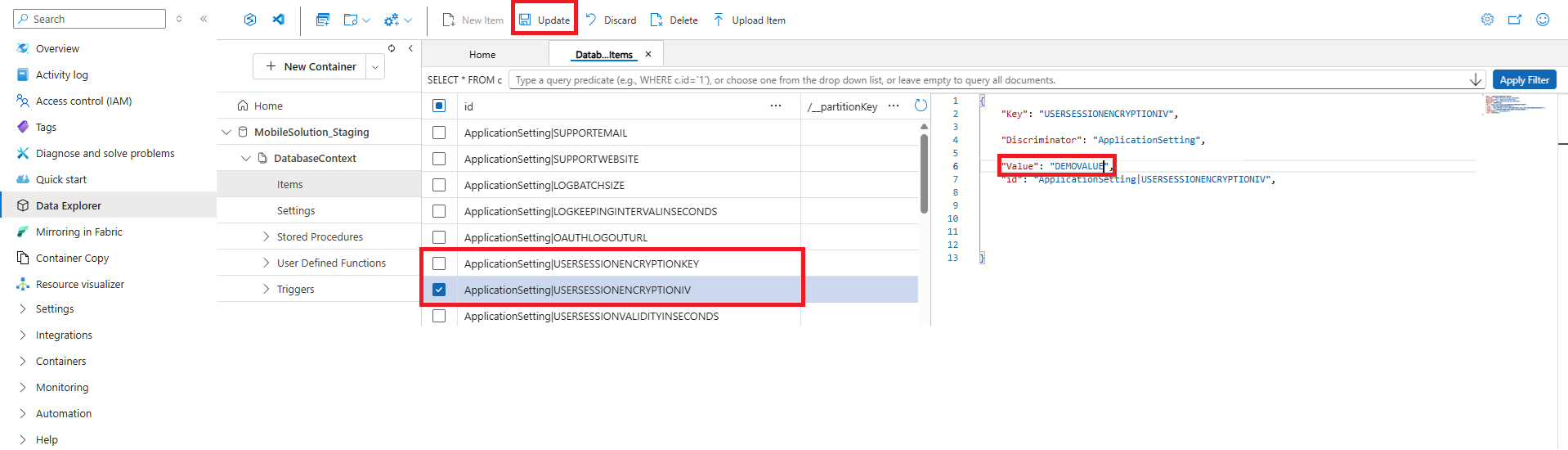Open in Visual Studio Code icon
Image resolution: width=1568 pixels, height=450 pixels.
279,20
